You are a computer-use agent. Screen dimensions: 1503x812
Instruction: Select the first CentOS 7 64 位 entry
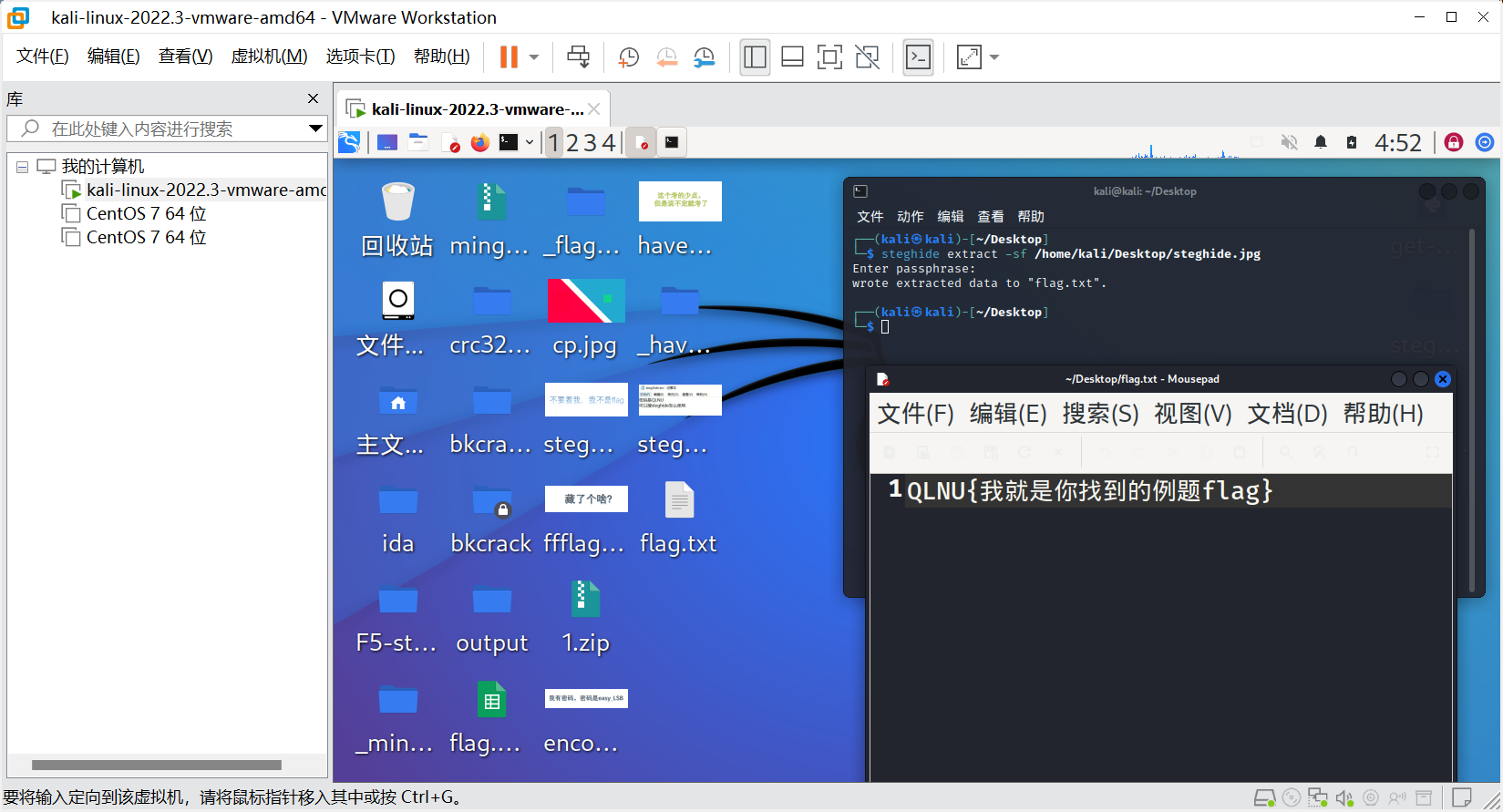(146, 213)
